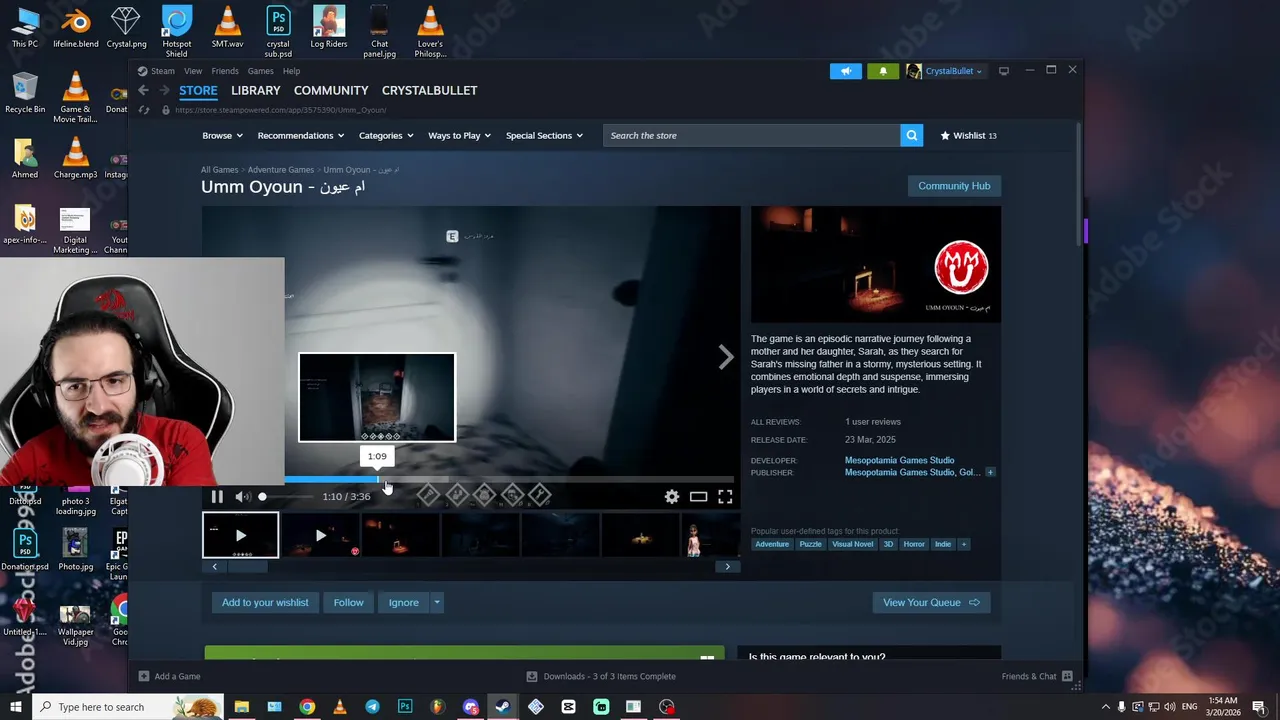Open the View menu
This screenshot has height=720, width=1280.
(193, 71)
